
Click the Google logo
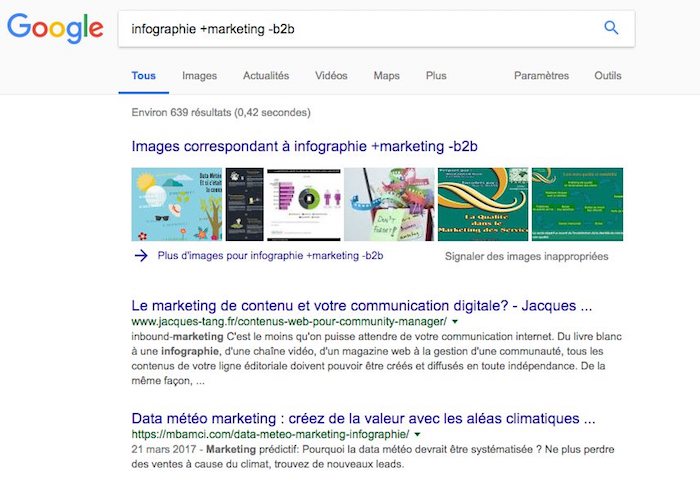55,29
